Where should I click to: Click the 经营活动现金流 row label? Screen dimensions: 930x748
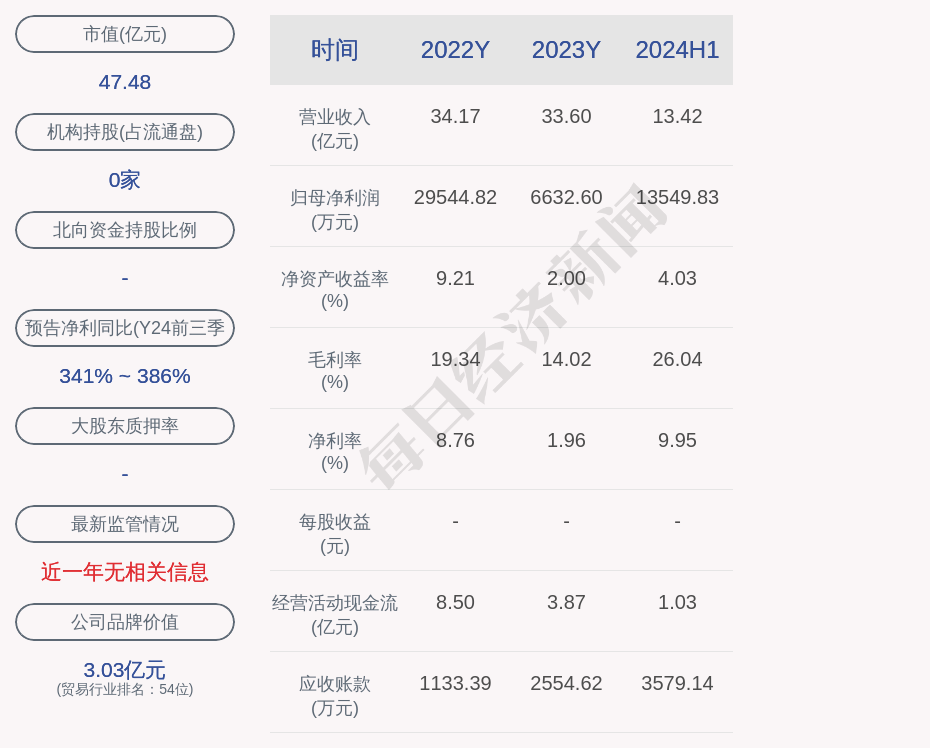pyautogui.click(x=334, y=614)
